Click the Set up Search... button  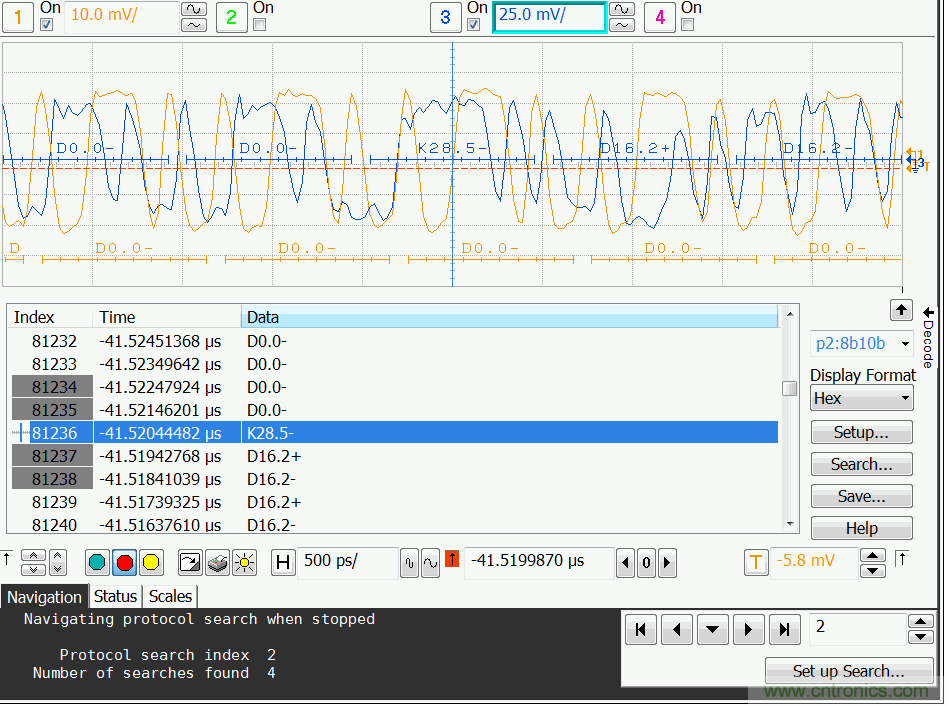coord(848,671)
